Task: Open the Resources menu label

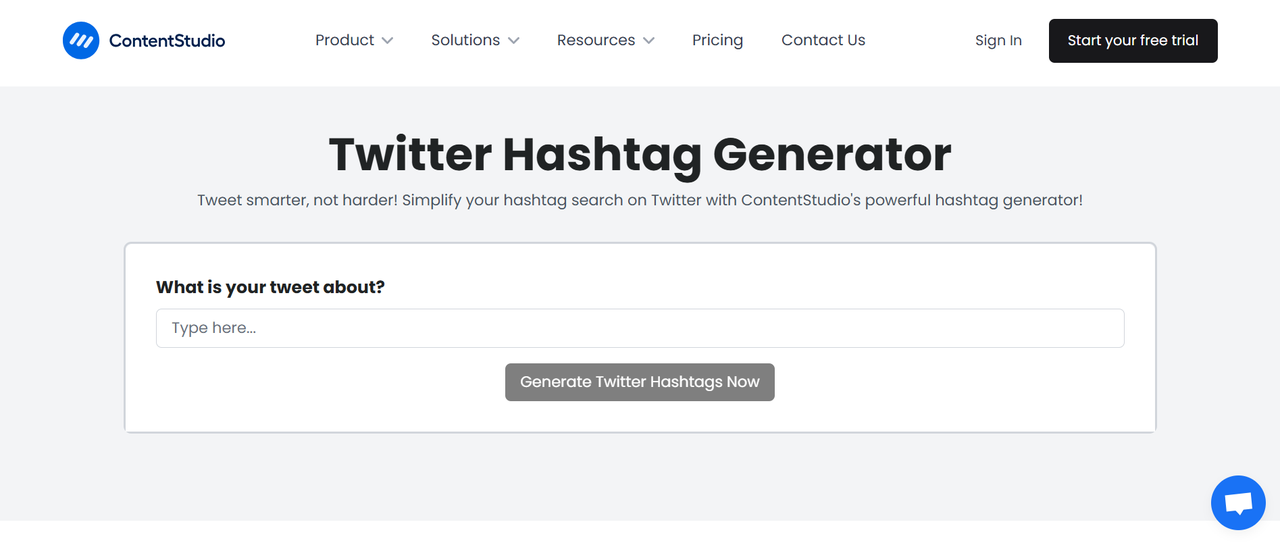Action: click(595, 41)
